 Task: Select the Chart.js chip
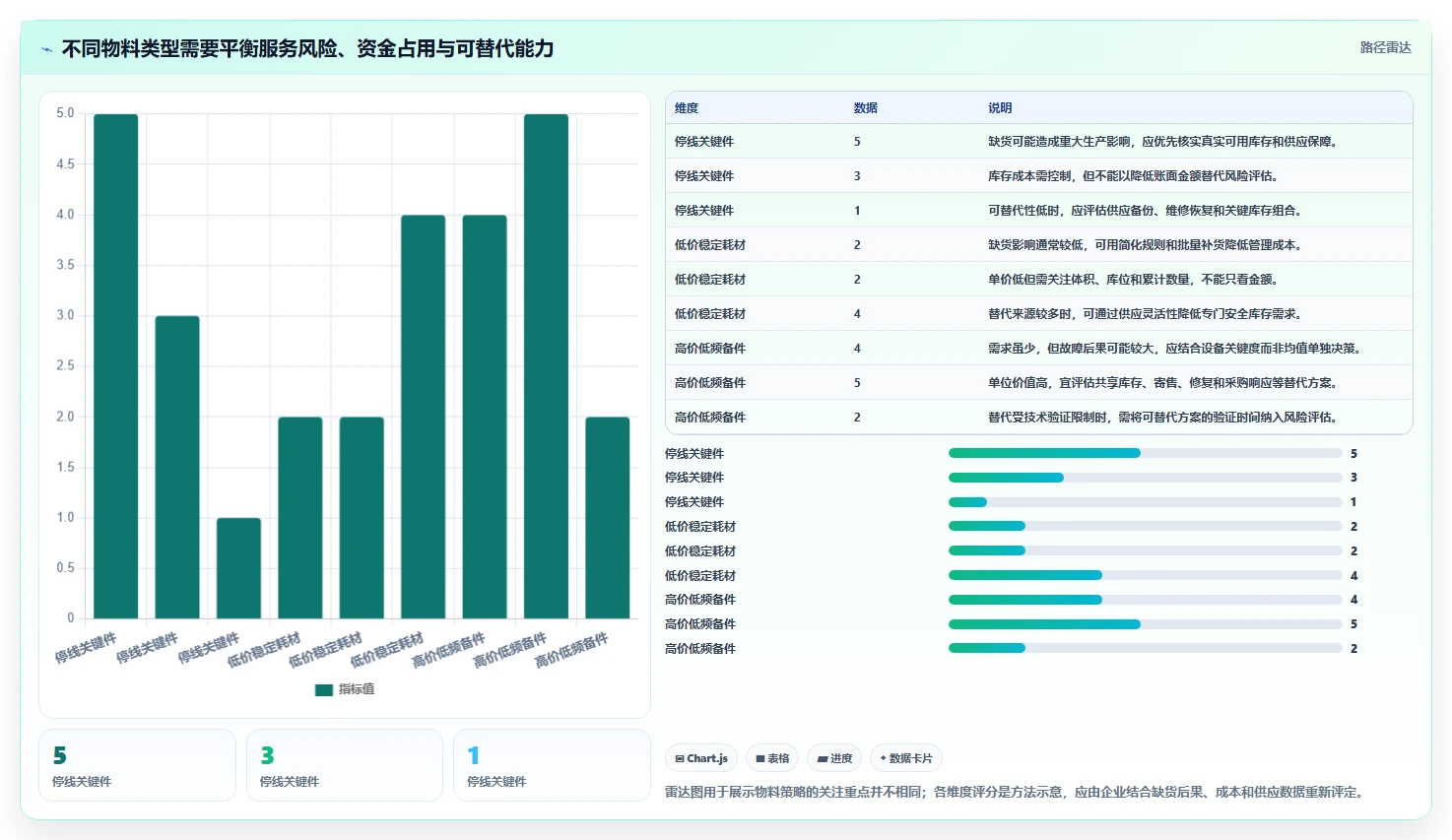click(701, 758)
